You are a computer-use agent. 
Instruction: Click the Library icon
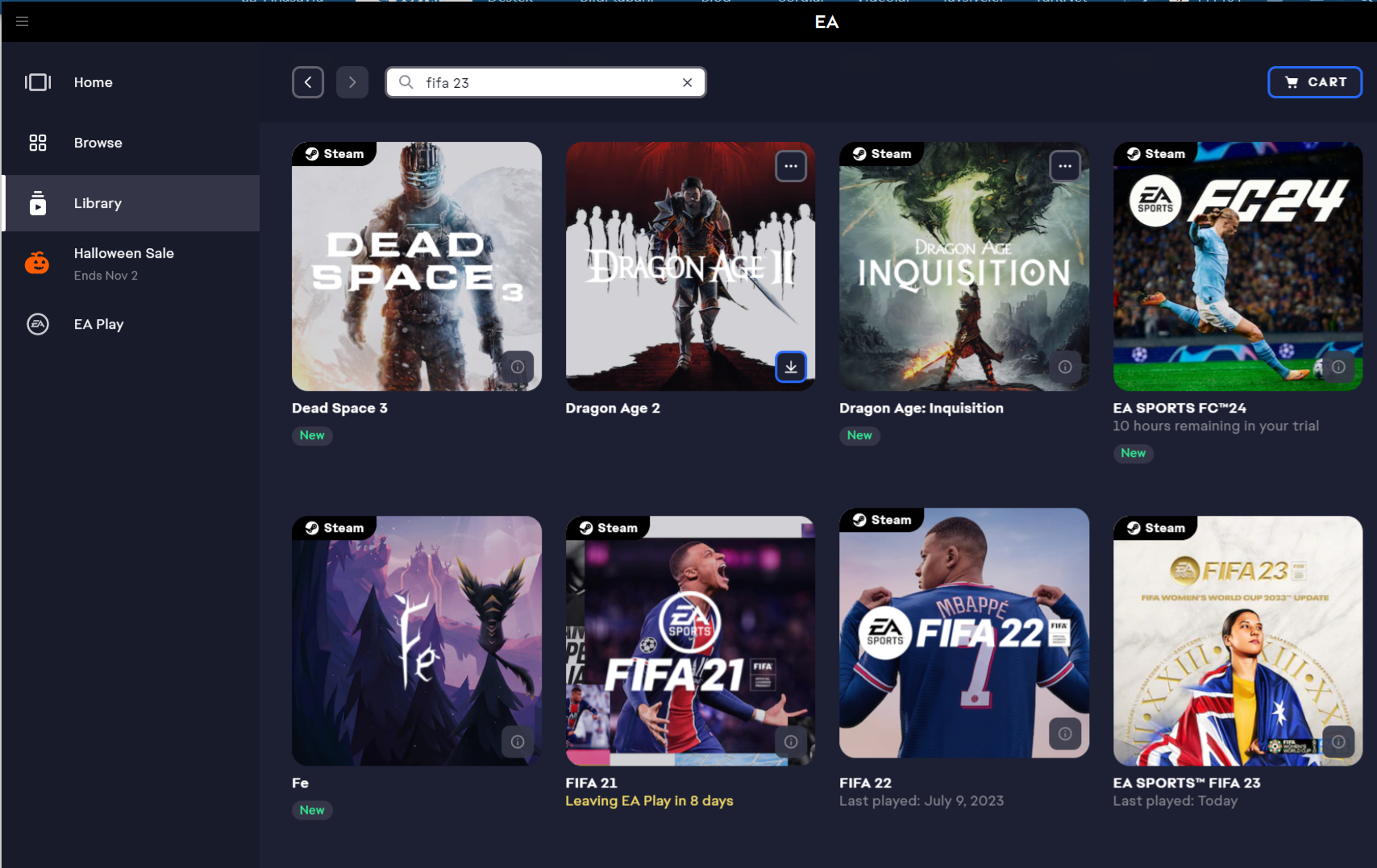coord(38,203)
